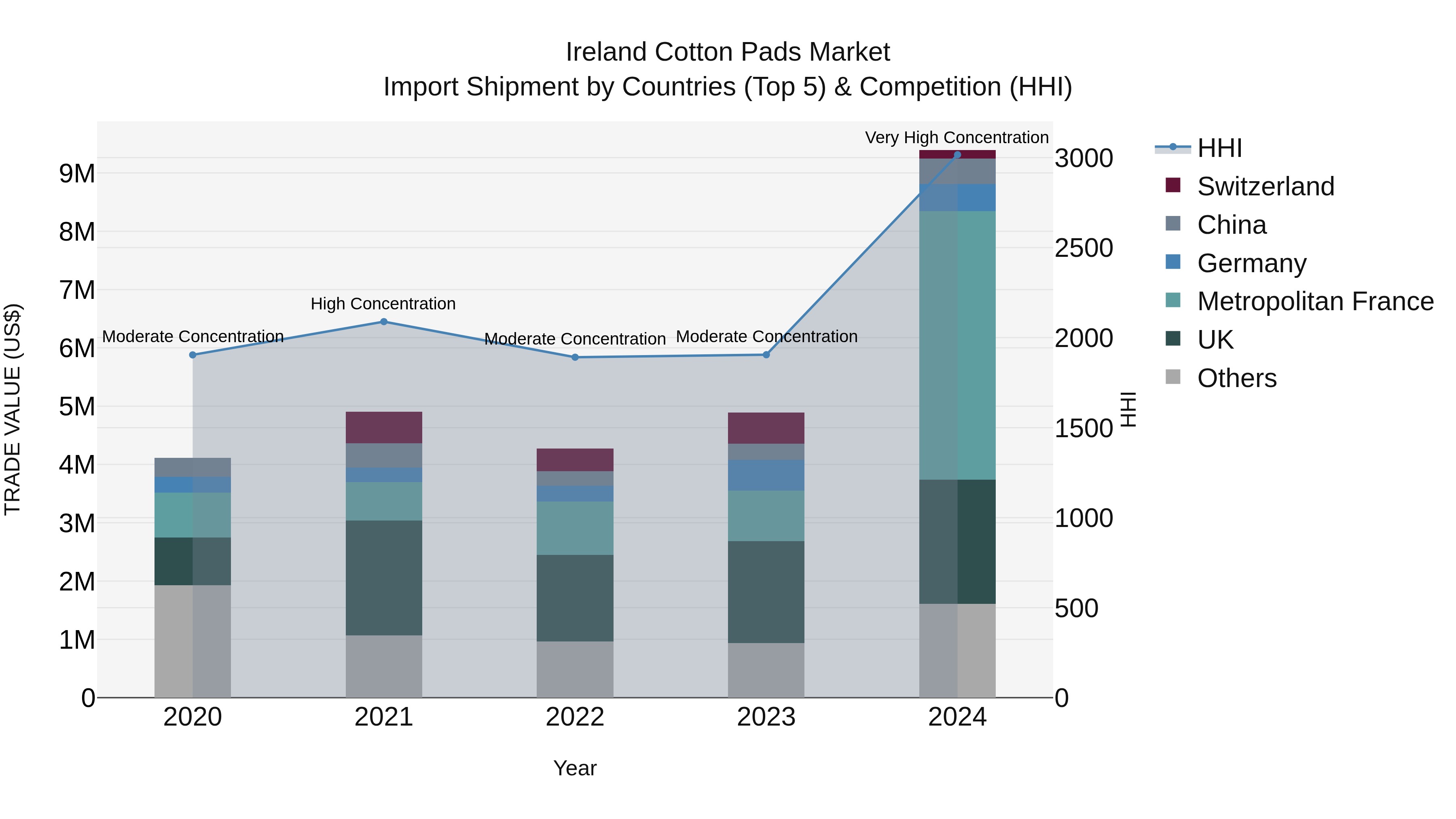Click the 2024 China bar segment
The image size is (1456, 819).
point(957,171)
